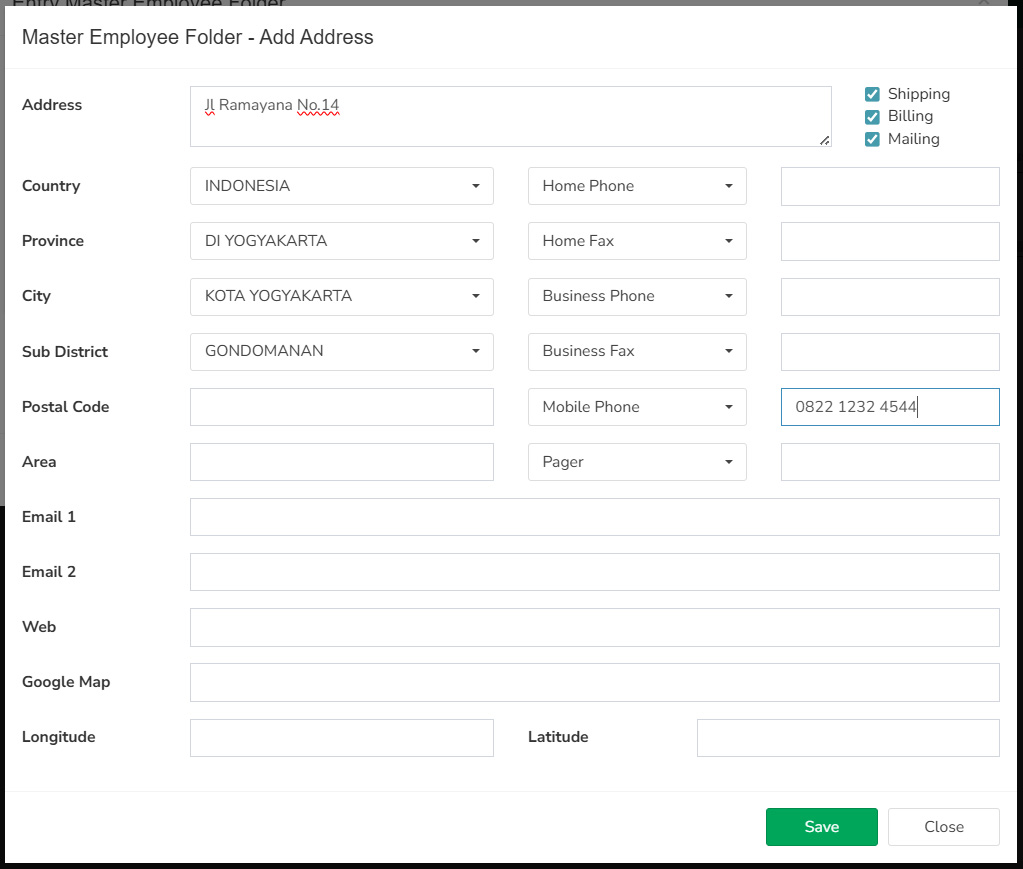Image resolution: width=1023 pixels, height=869 pixels.
Task: Open the Country dropdown showing INDONESIA
Action: point(341,186)
